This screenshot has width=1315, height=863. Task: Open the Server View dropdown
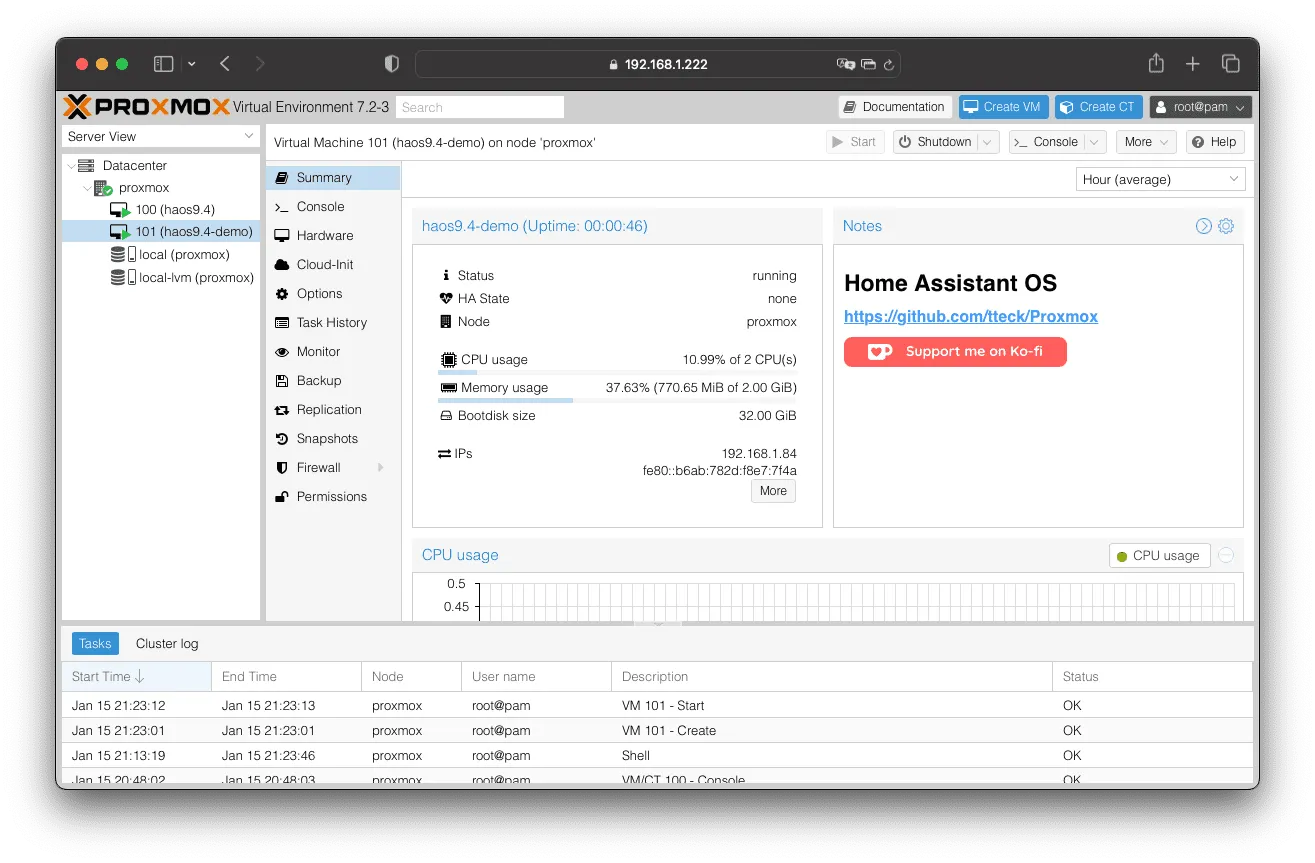pyautogui.click(x=160, y=137)
